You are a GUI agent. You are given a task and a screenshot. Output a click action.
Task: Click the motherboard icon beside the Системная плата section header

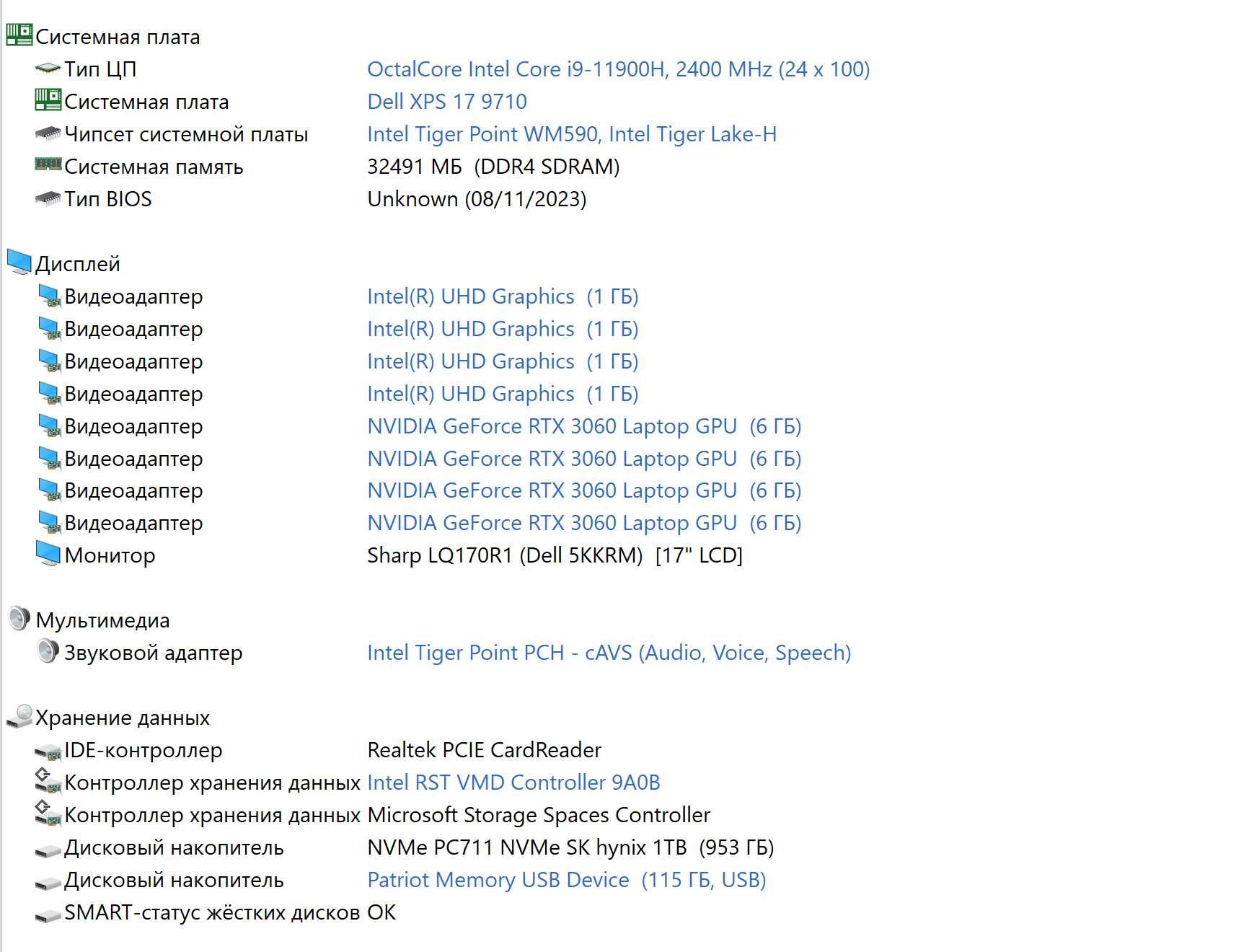point(19,35)
